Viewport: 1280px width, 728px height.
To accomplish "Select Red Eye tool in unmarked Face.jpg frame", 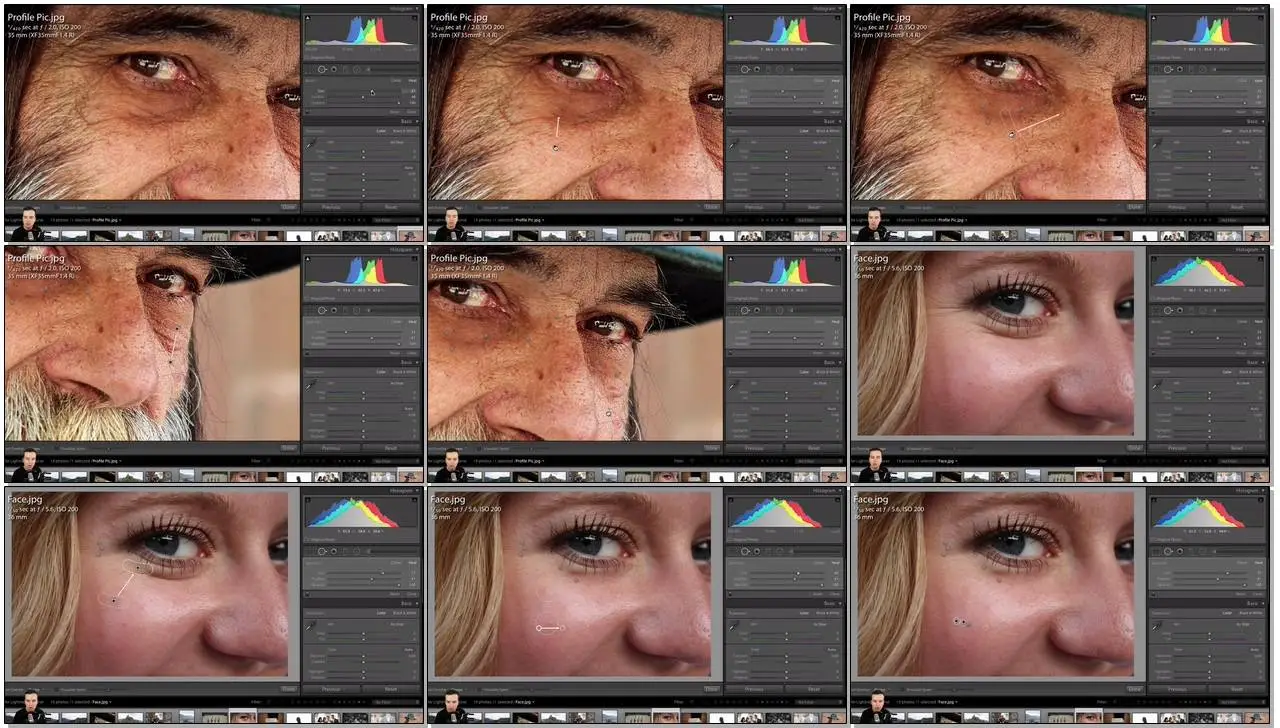I will 1180,311.
